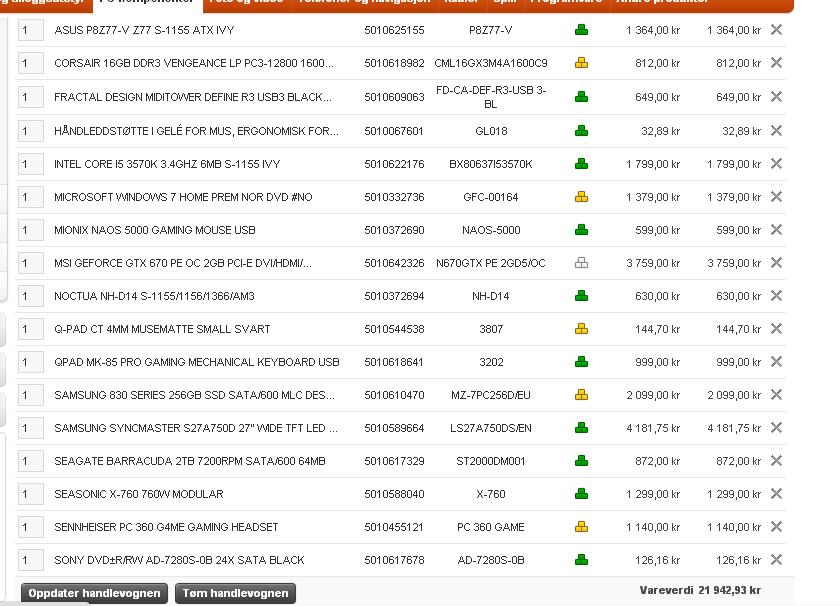This screenshot has height=606, width=840.
Task: Remove Intel Core i5 3570K from cart
Action: (776, 163)
